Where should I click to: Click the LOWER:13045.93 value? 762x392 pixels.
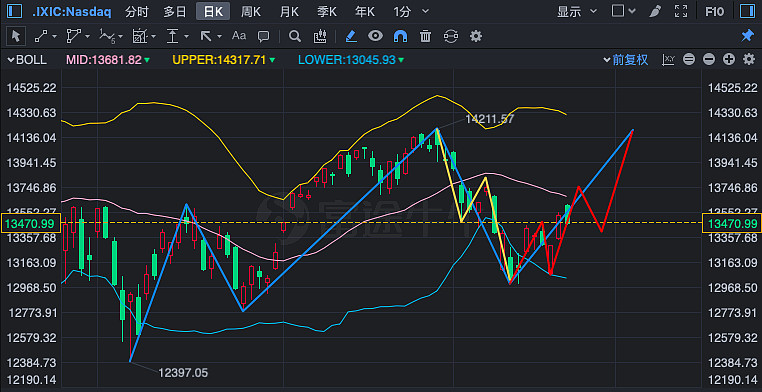tap(346, 60)
